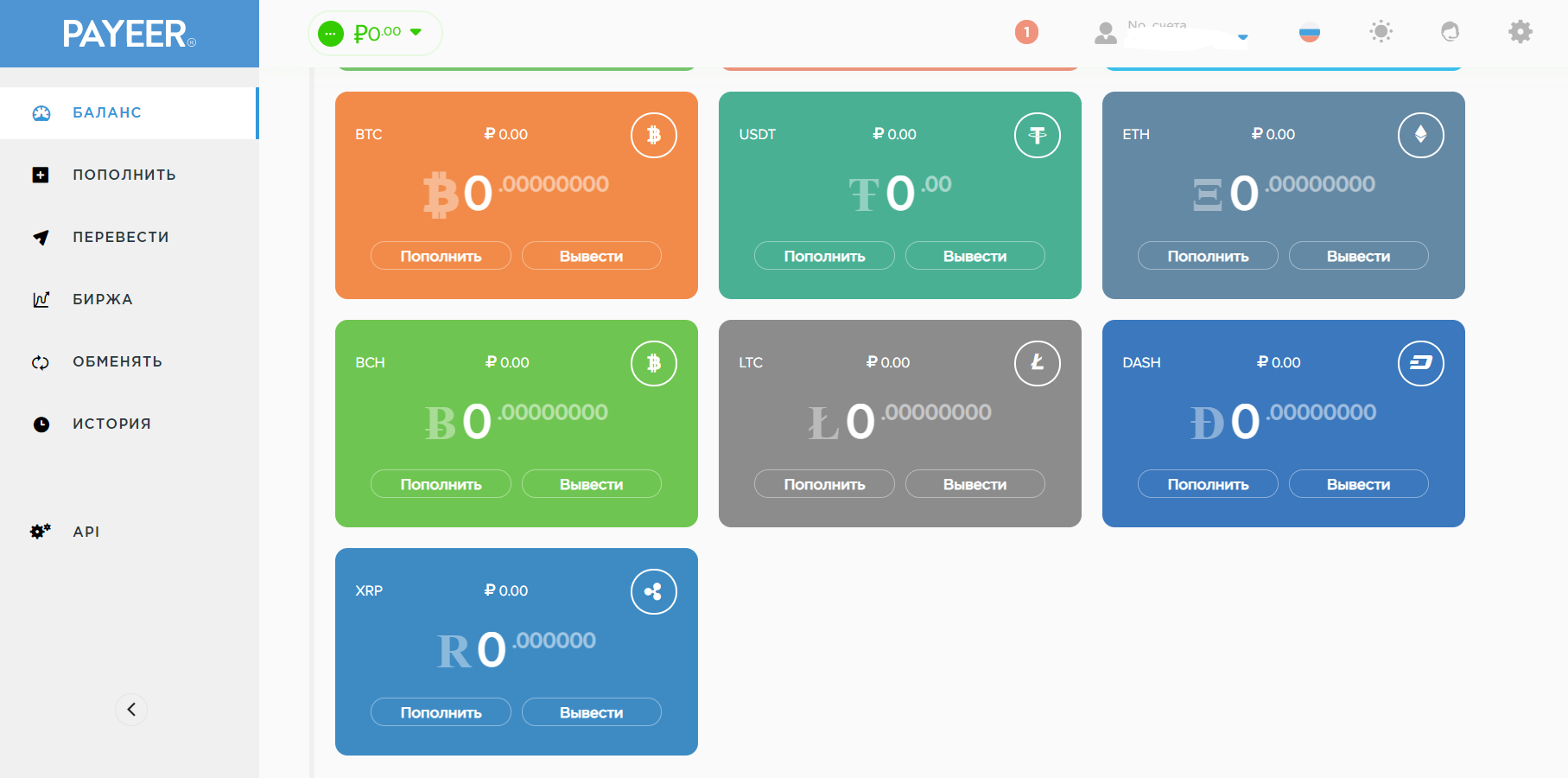Open the support headset icon in the header
The width and height of the screenshot is (1568, 778).
tap(1451, 32)
